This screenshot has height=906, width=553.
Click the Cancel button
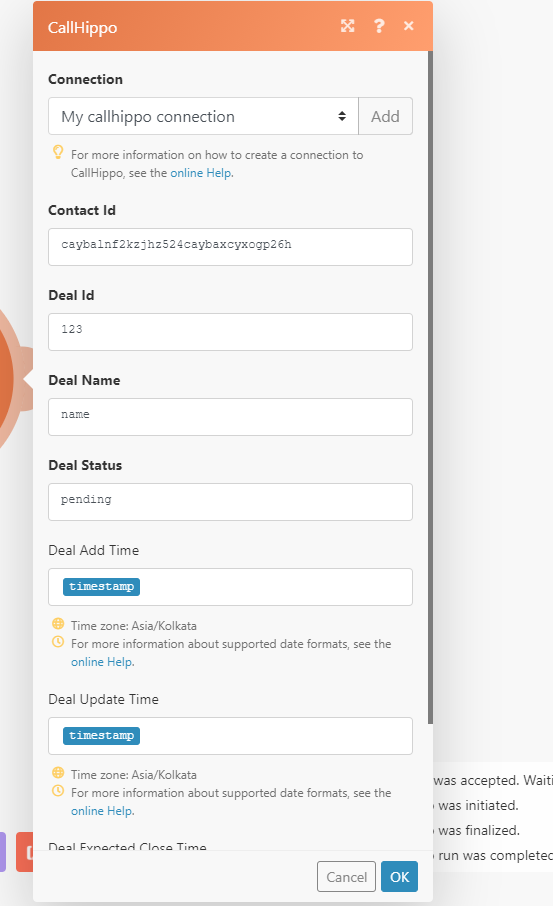(346, 877)
